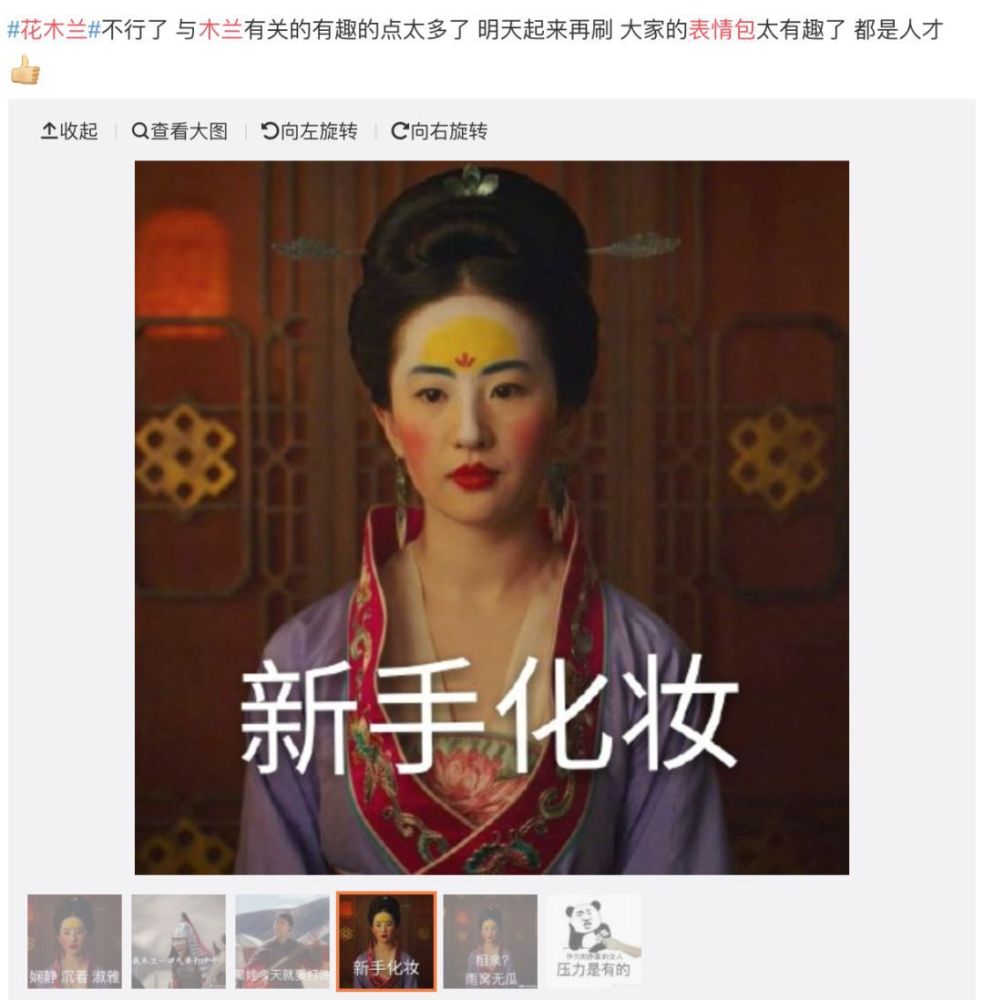Click the large 新手化妆 meme image

pyautogui.click(x=492, y=517)
